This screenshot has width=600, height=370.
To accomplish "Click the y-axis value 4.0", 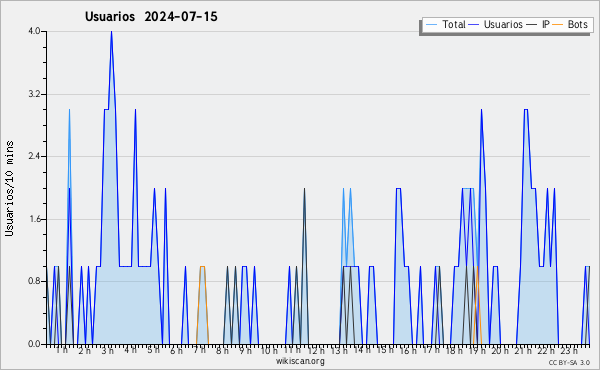I will coord(34,31).
